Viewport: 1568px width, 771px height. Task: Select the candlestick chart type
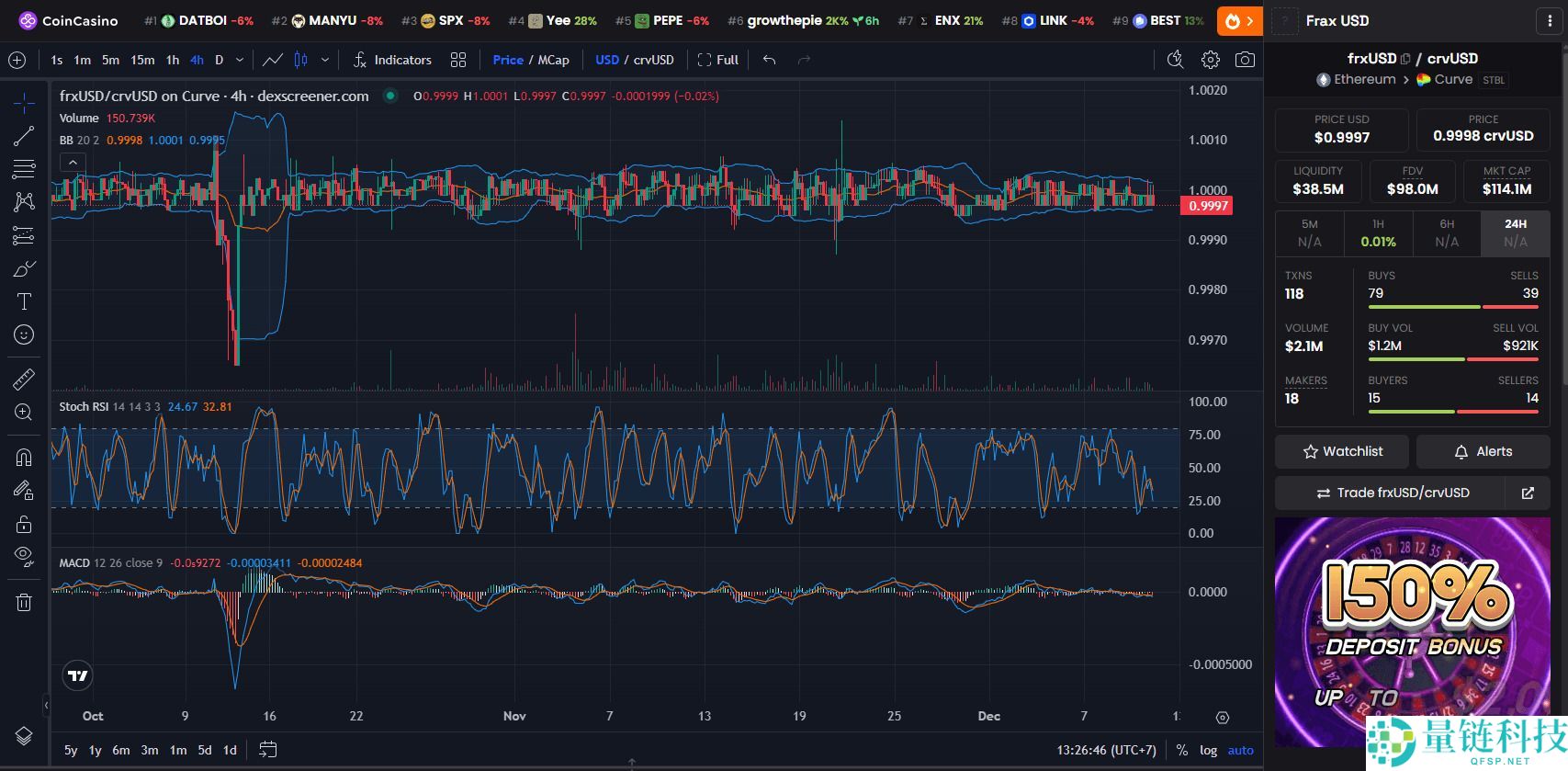(300, 60)
